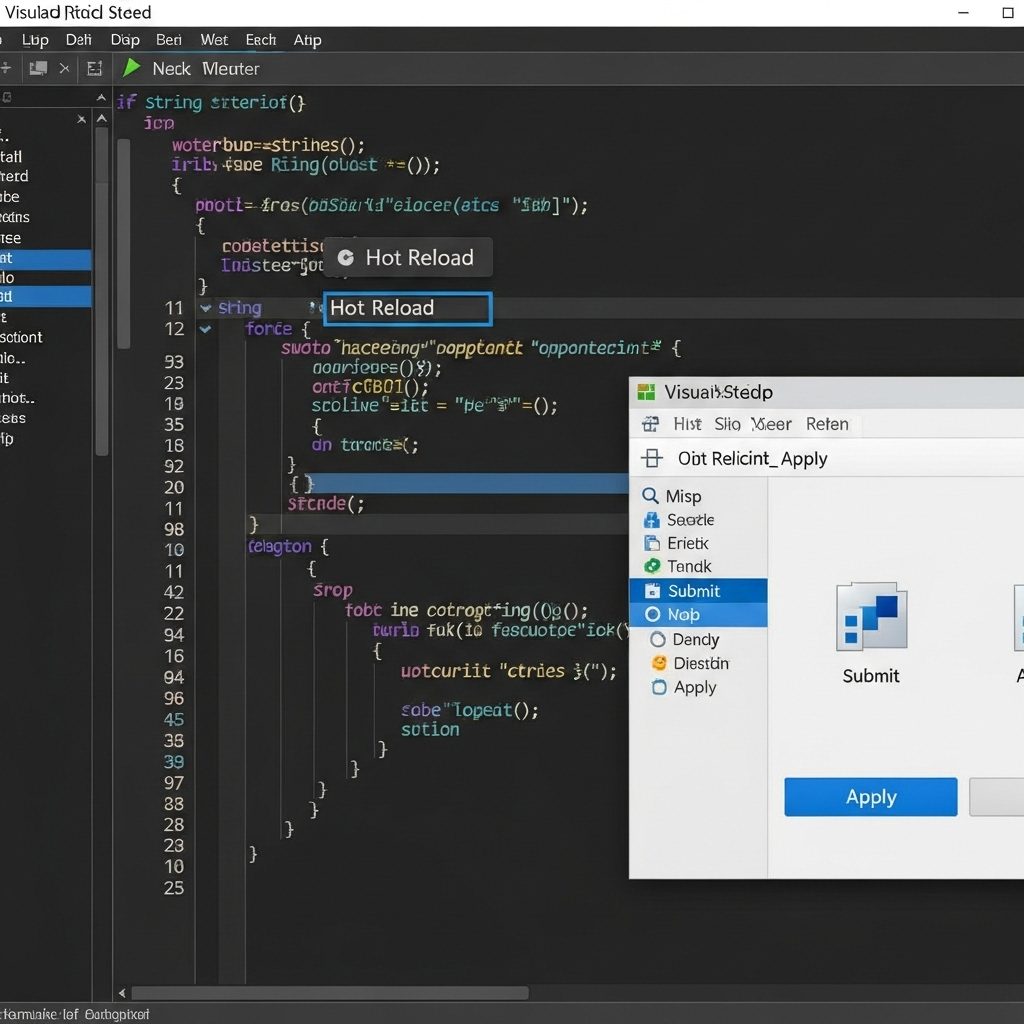Click the blue Apply button
The image size is (1024, 1024).
(x=869, y=797)
